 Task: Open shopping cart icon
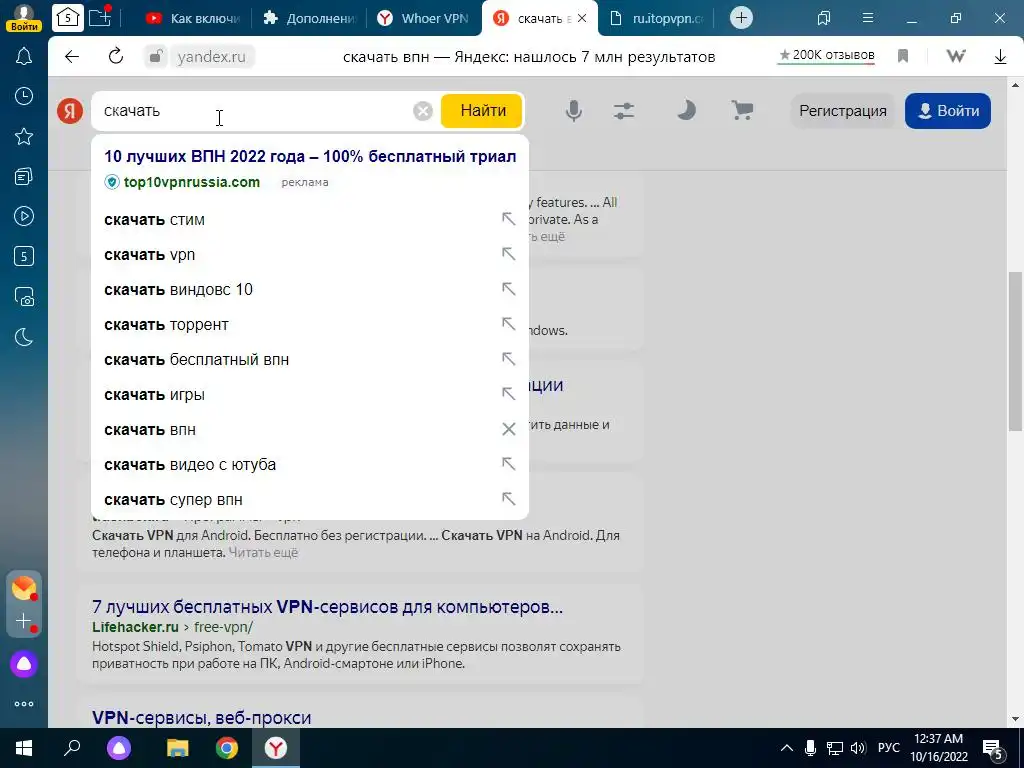pos(742,110)
